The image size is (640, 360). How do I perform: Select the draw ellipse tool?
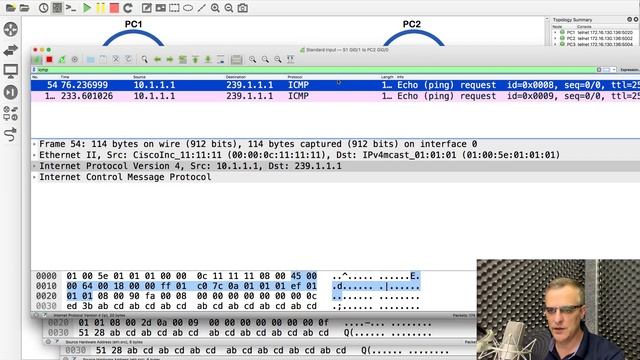coord(188,8)
